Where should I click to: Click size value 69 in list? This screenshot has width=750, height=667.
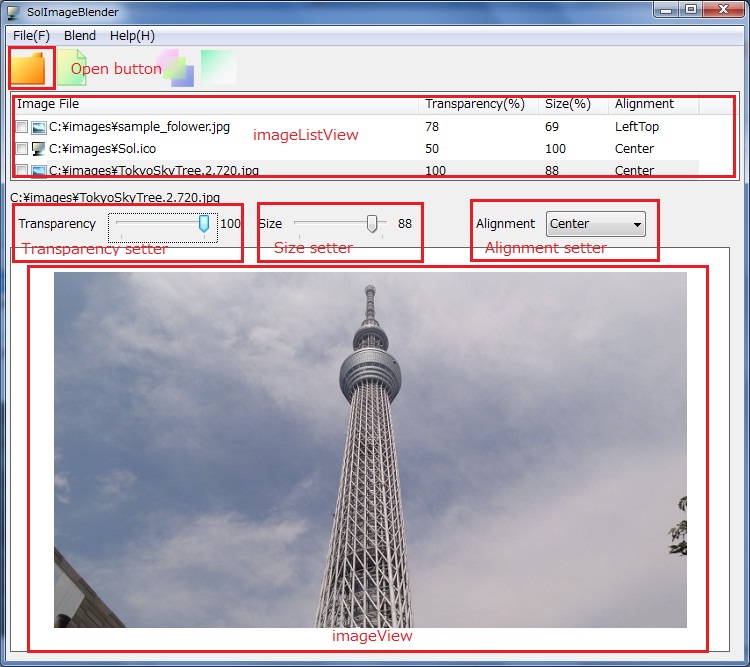pyautogui.click(x=552, y=127)
